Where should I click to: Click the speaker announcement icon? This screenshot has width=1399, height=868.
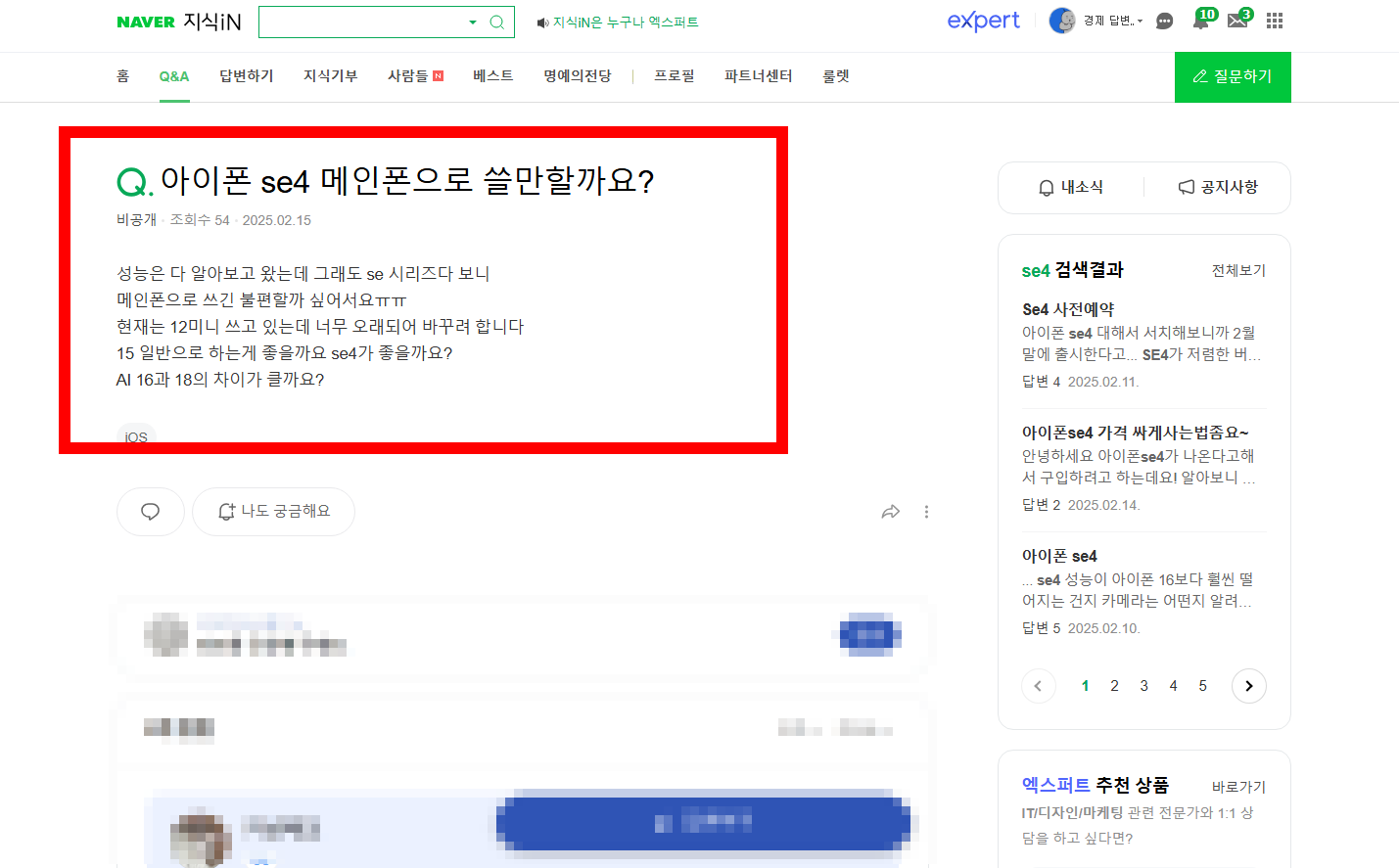tap(542, 23)
